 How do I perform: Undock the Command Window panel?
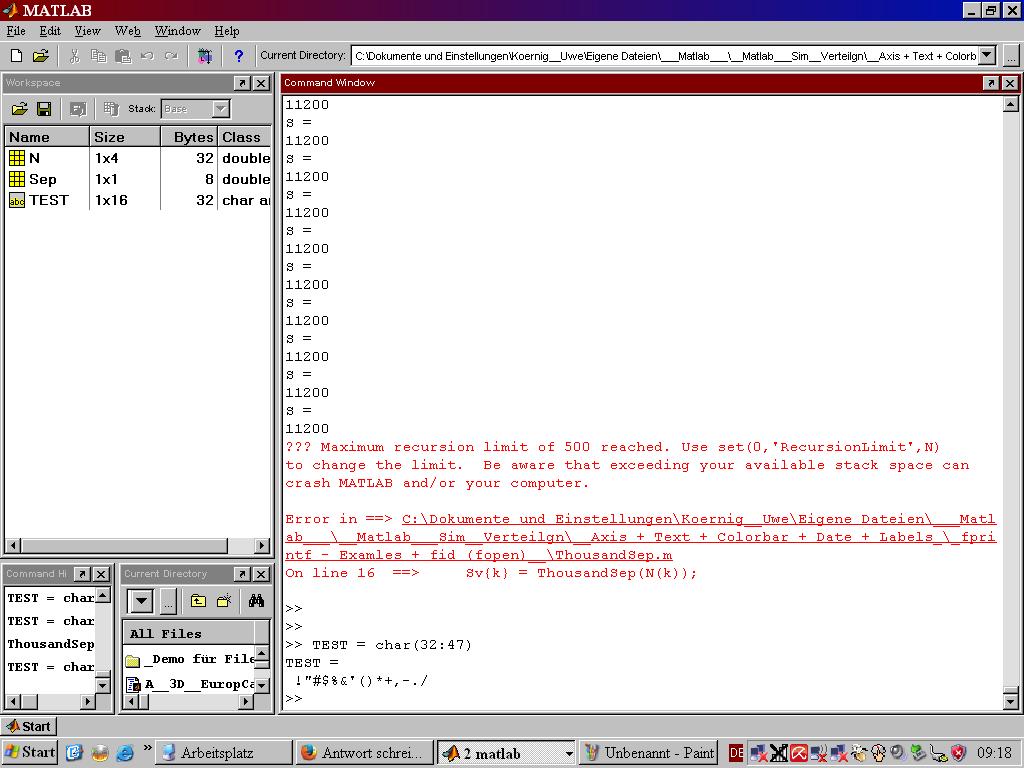pyautogui.click(x=990, y=83)
